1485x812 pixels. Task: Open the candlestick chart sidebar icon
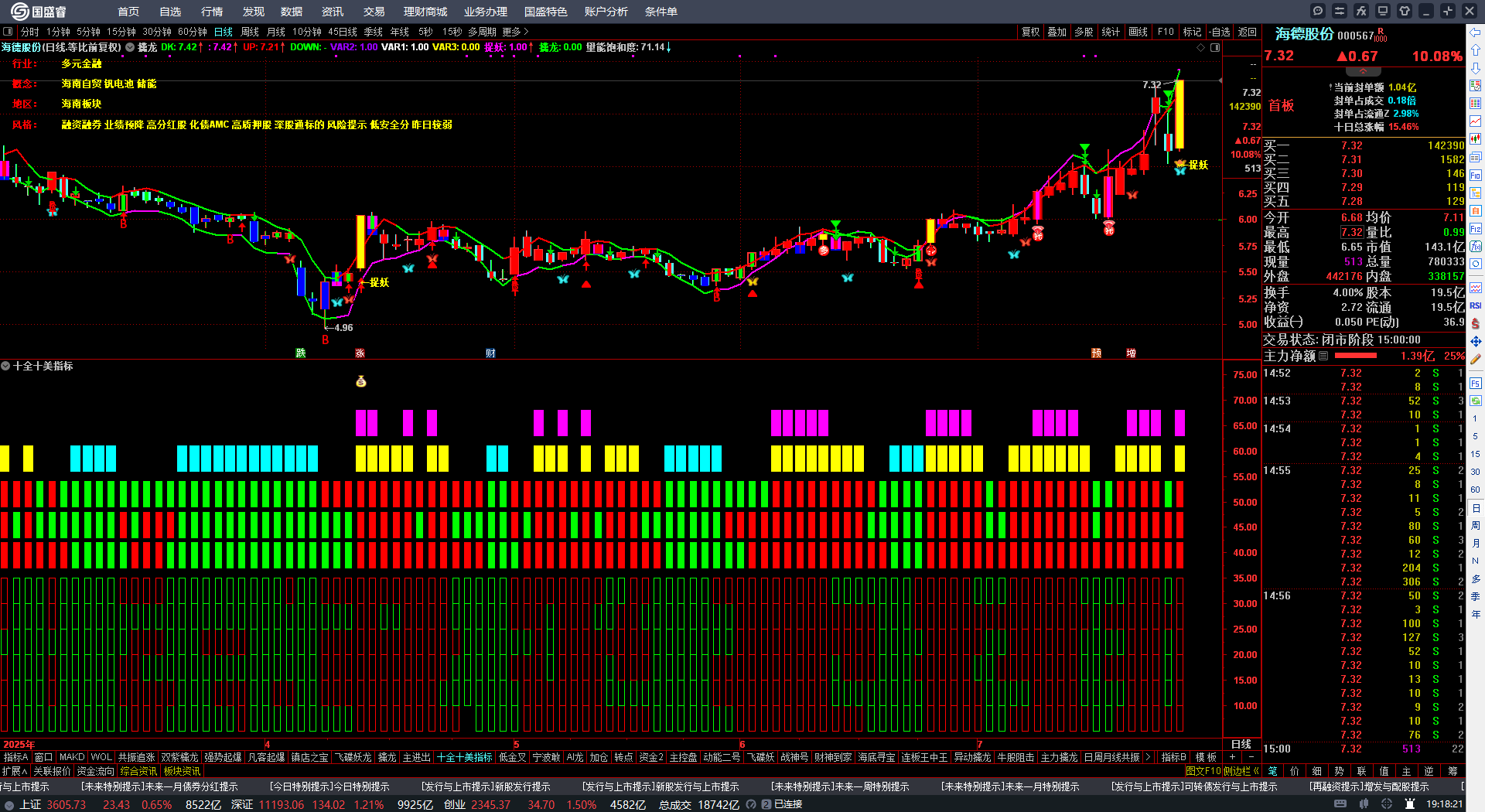click(1476, 139)
